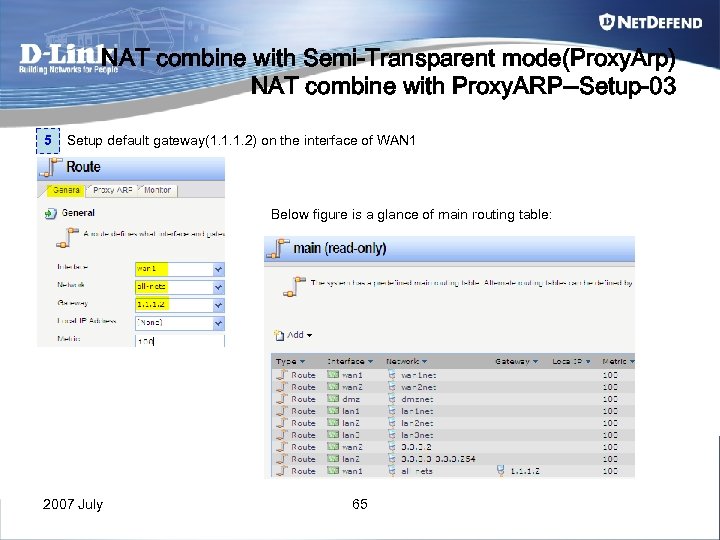Click the Route icon in lan3net row

(281, 434)
